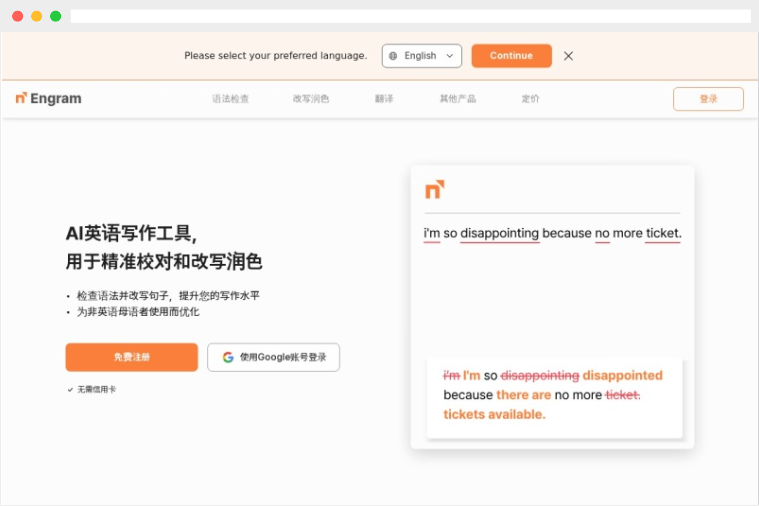Viewport: 759px width, 506px height.
Task: Expand the language chevron arrow
Action: click(450, 56)
